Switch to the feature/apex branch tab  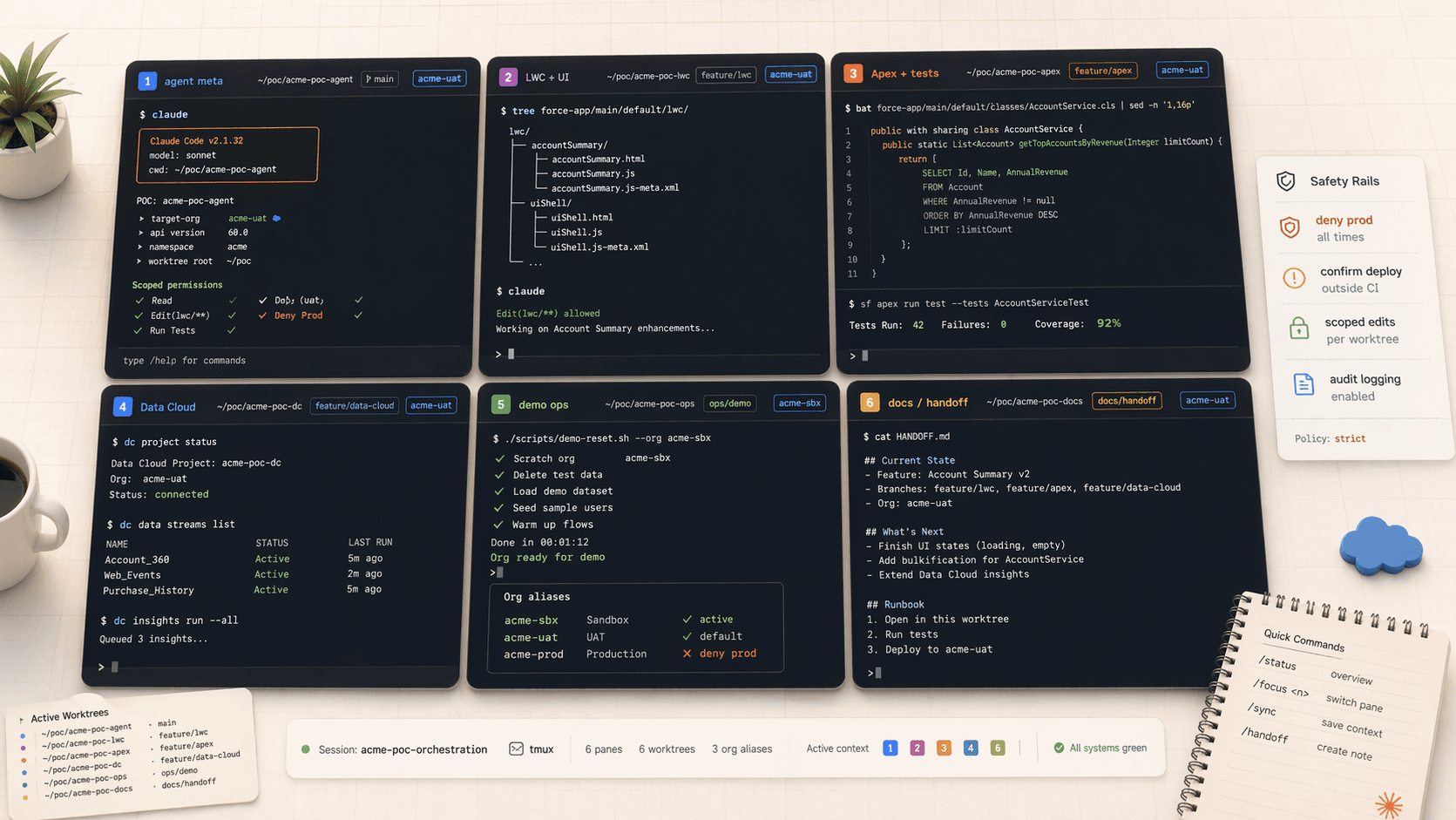[x=1103, y=71]
